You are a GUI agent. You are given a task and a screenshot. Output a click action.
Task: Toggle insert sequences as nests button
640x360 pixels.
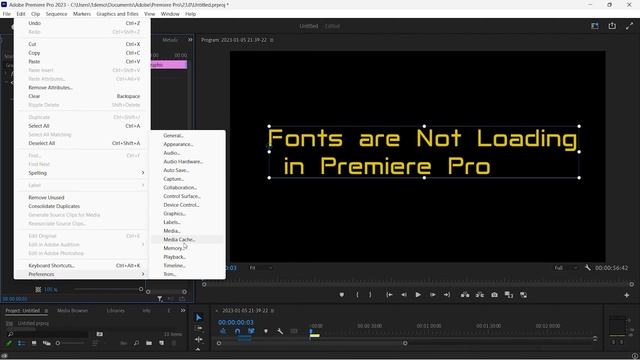click(x=223, y=331)
